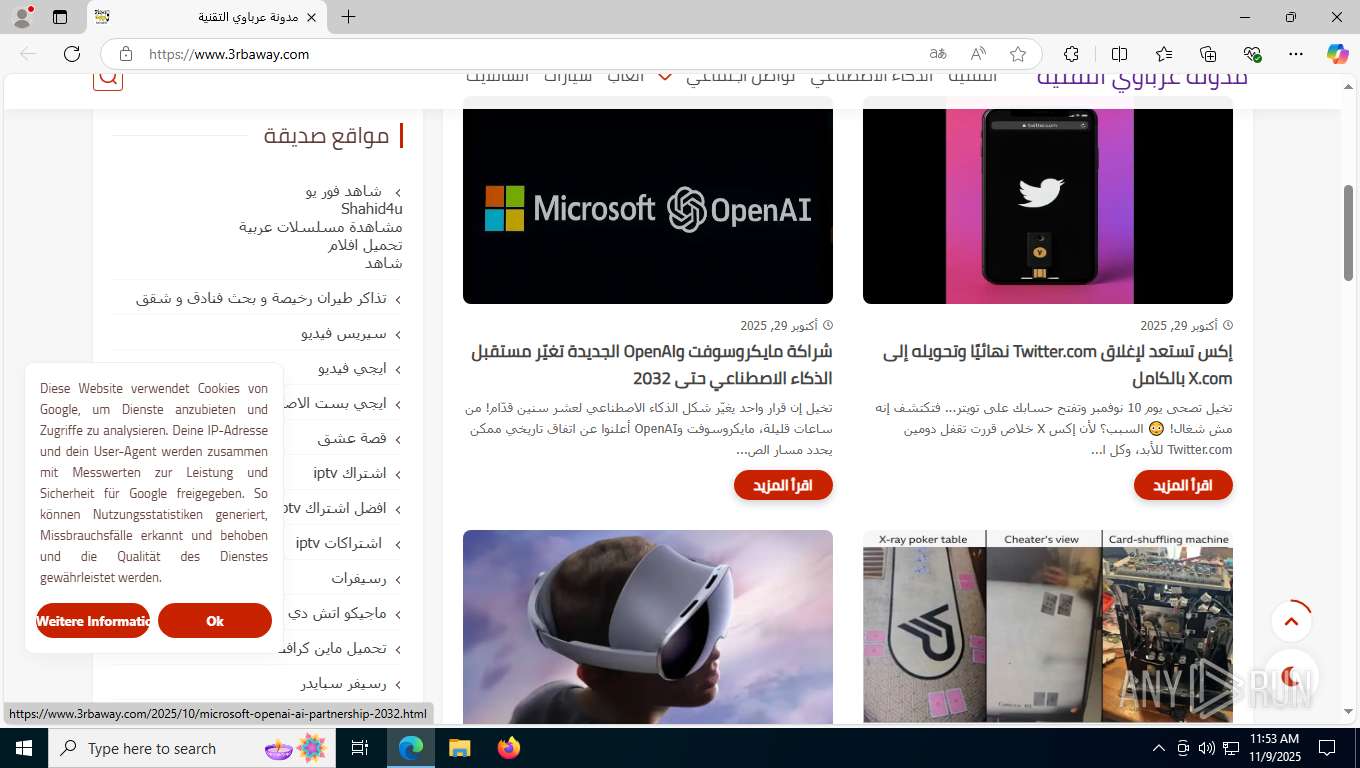The height and width of the screenshot is (768, 1360).
Task: Open ايجي فيديو sidebar link
Action: [352, 368]
